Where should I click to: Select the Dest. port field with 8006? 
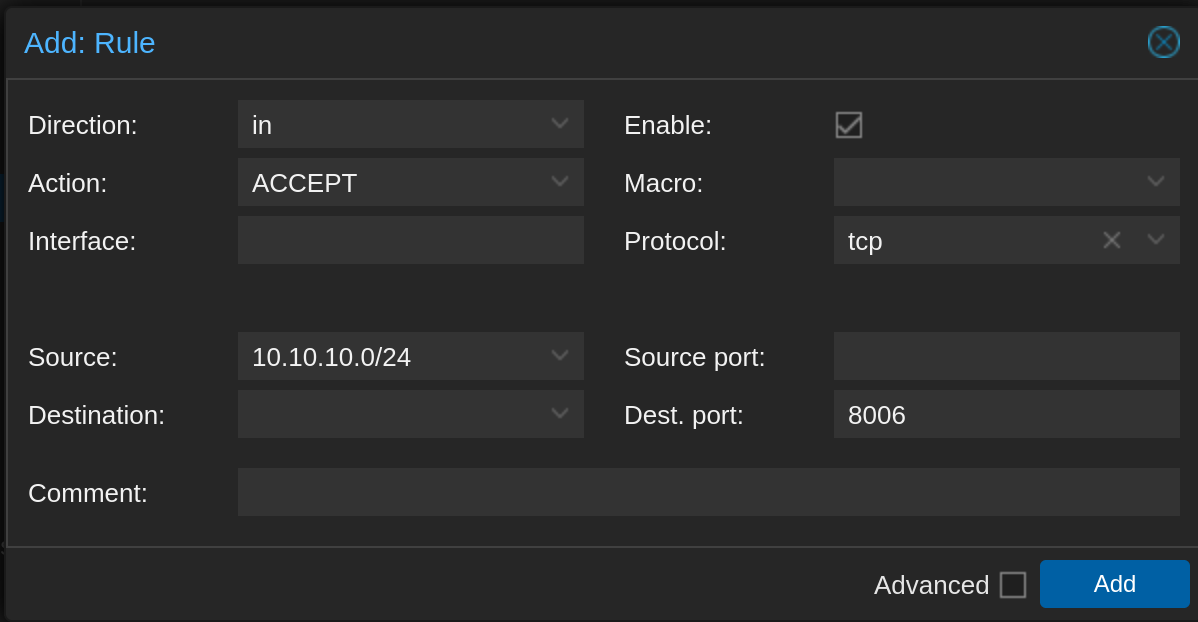point(1007,414)
